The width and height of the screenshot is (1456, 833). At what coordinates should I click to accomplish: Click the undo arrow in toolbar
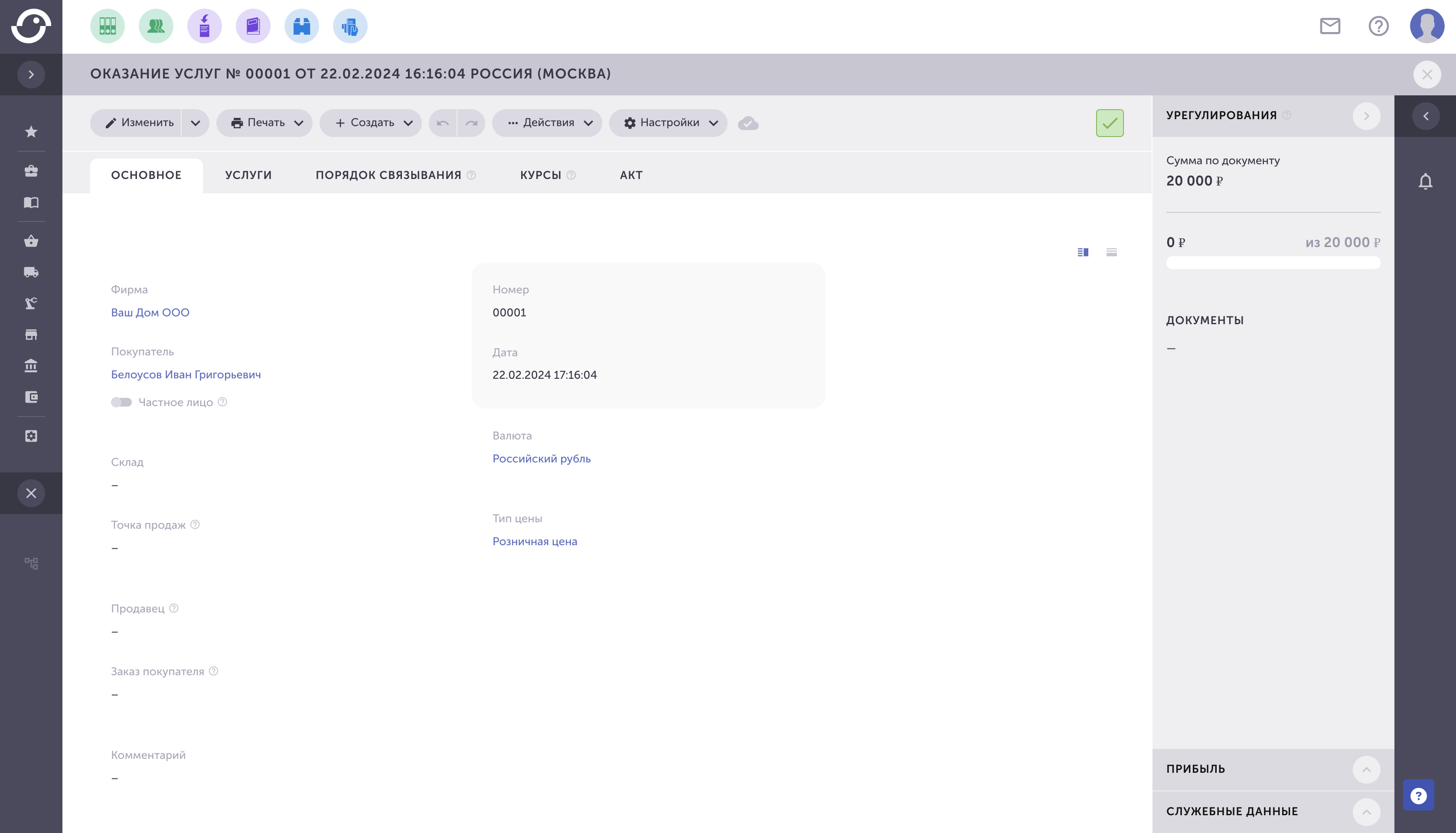click(x=442, y=123)
